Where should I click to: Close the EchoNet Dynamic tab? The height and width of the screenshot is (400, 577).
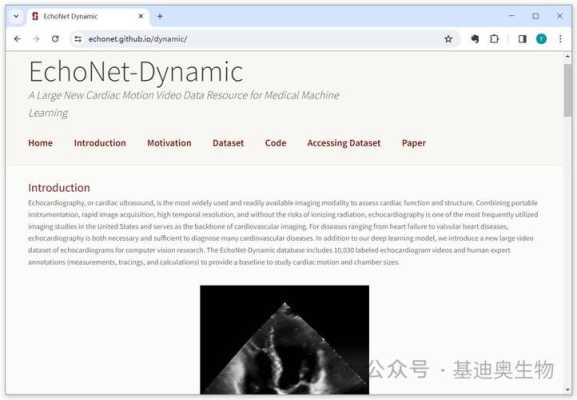point(141,16)
